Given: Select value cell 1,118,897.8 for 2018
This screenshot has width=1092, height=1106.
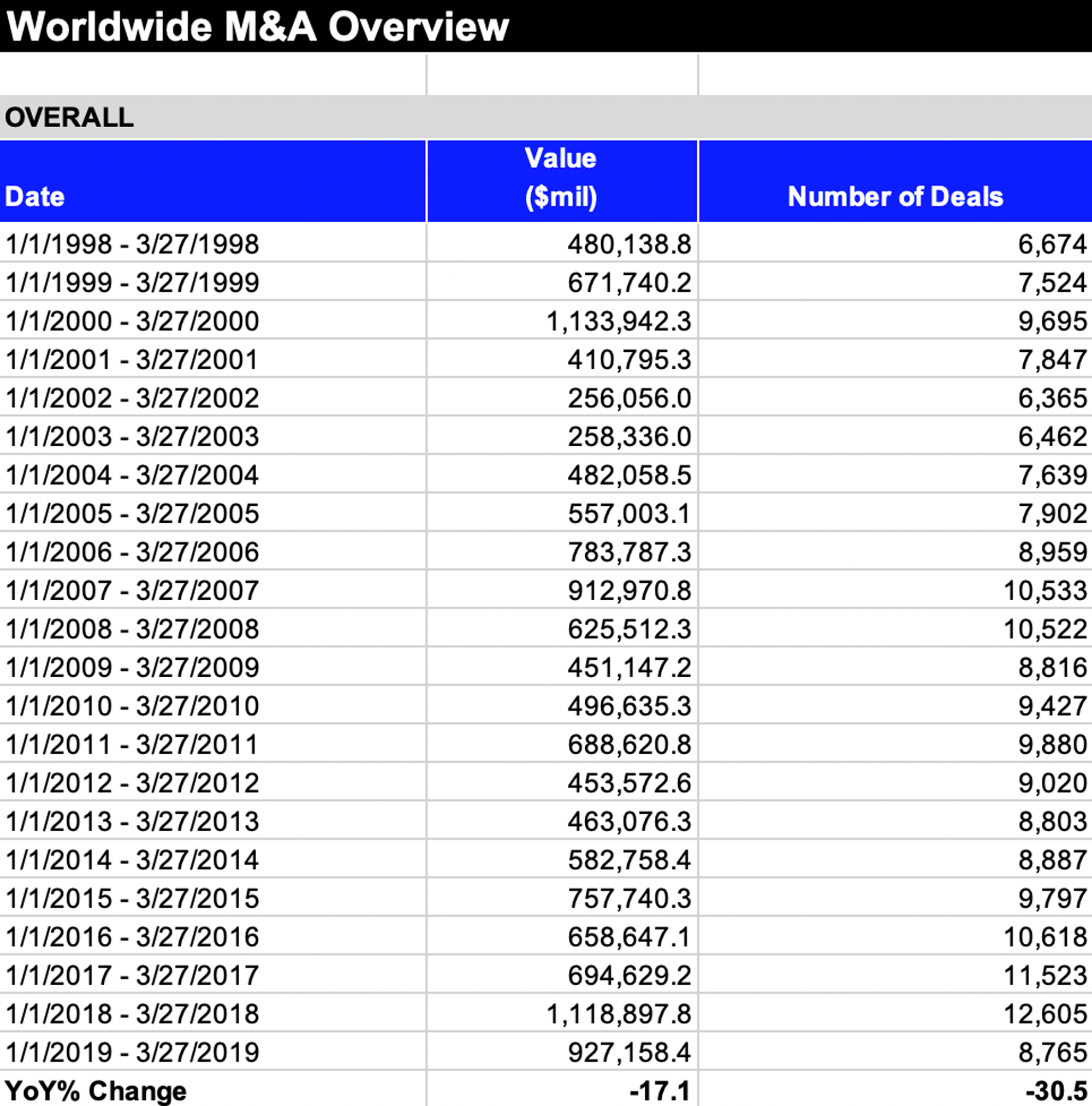Looking at the screenshot, I should [619, 1014].
